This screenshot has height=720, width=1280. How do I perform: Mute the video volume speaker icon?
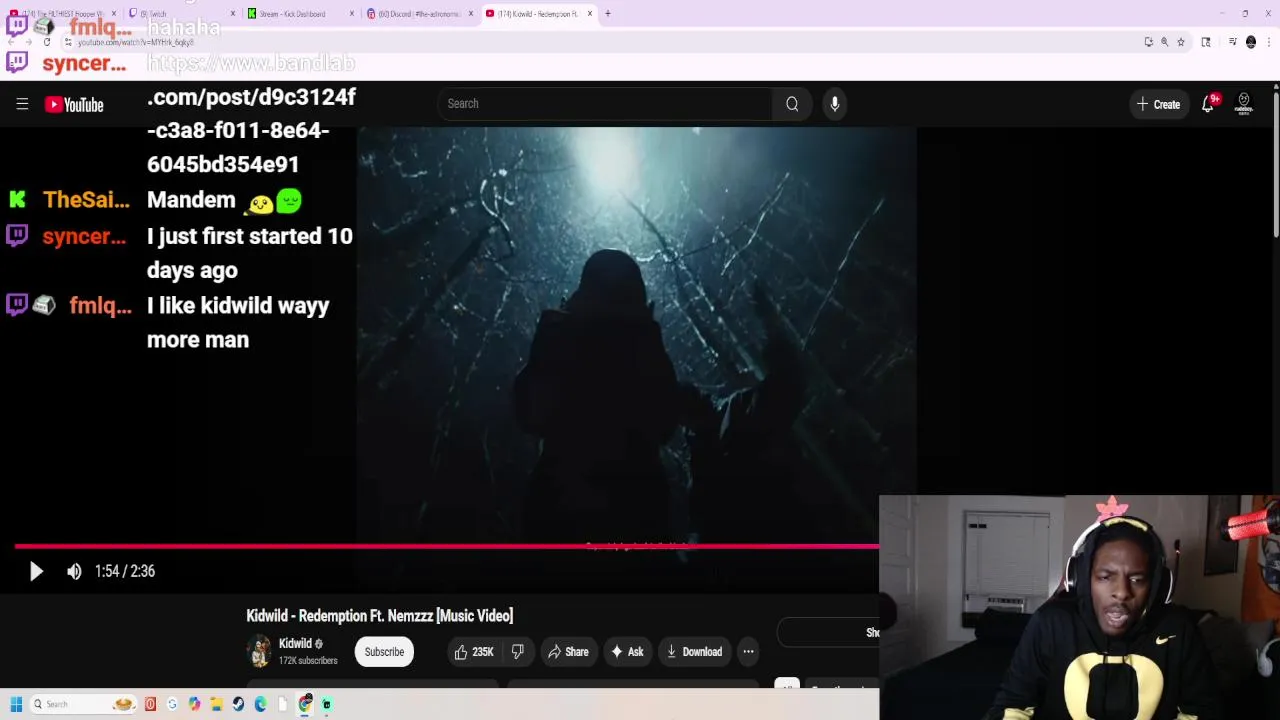pyautogui.click(x=74, y=571)
